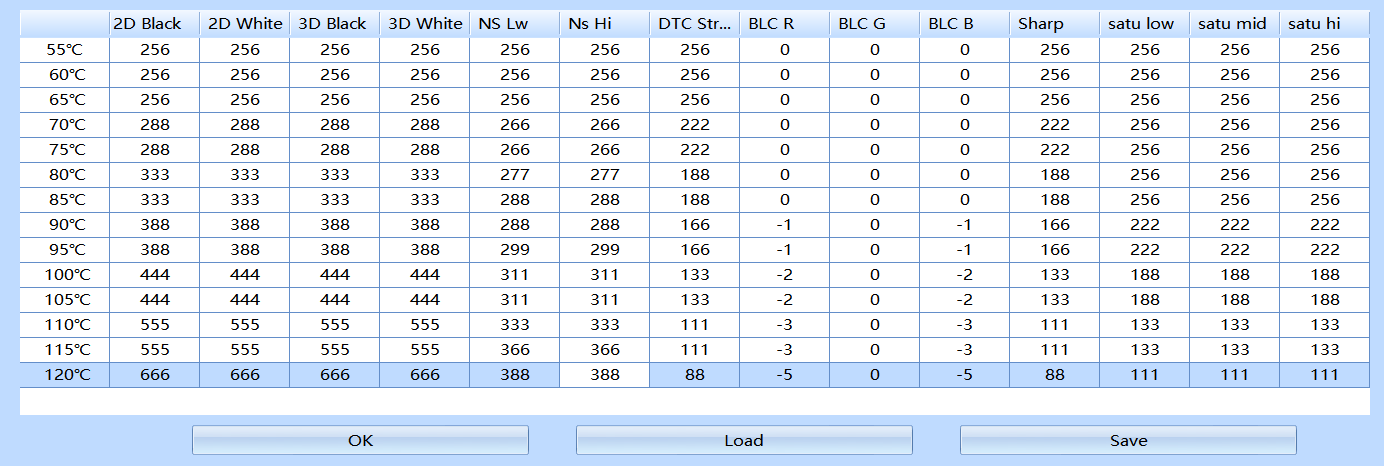The height and width of the screenshot is (466, 1384).
Task: Click the BLC G column header
Action: coord(875,24)
